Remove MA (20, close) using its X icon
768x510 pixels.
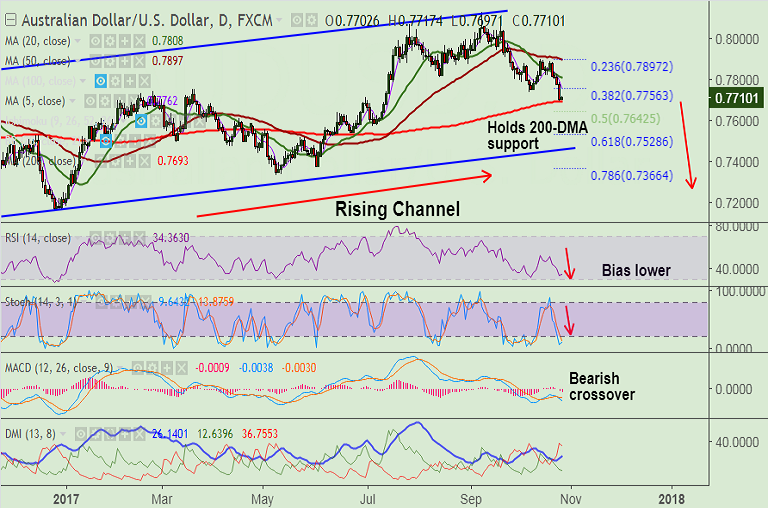coord(140,41)
